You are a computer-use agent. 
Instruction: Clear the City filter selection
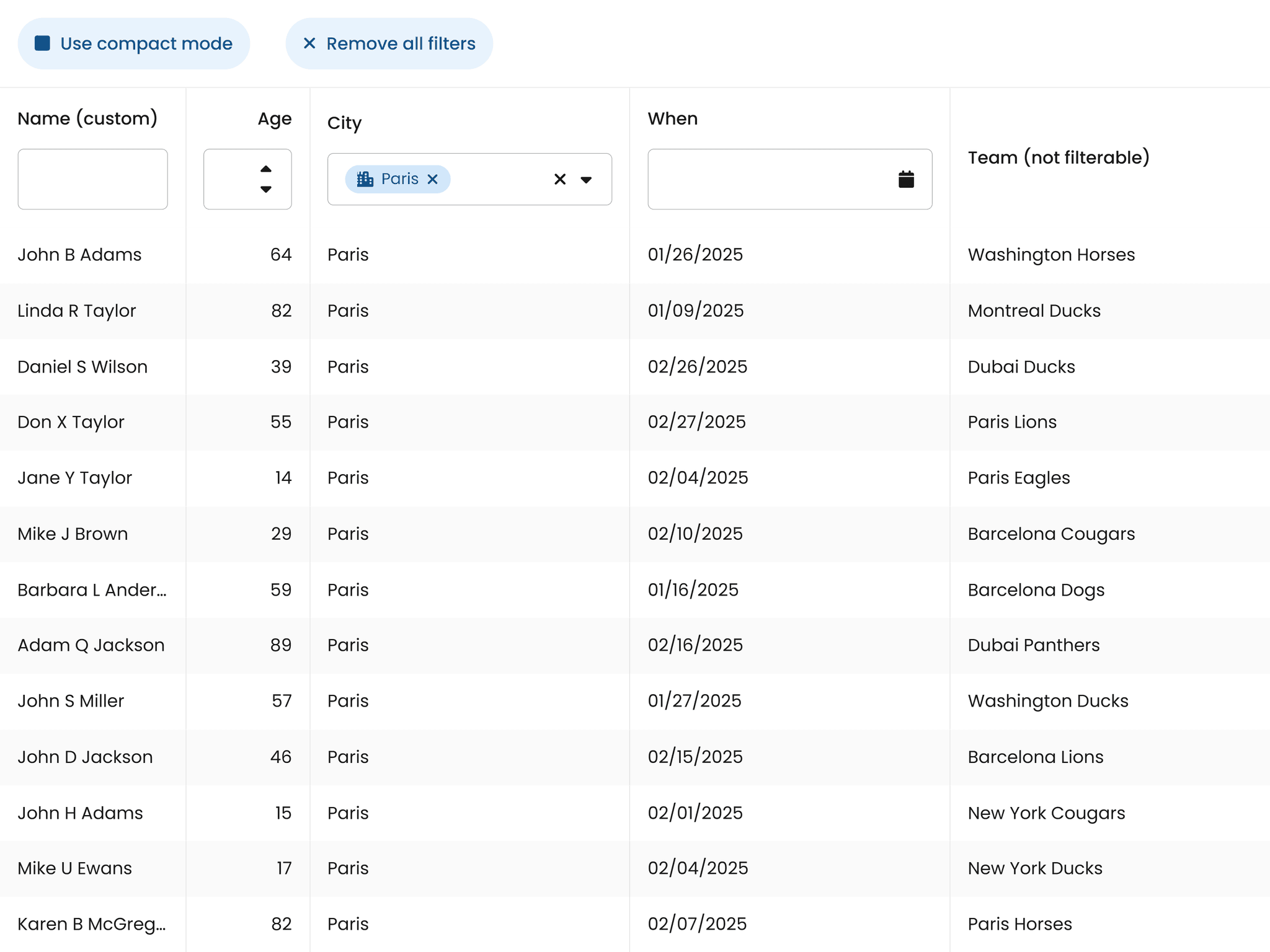pos(560,179)
